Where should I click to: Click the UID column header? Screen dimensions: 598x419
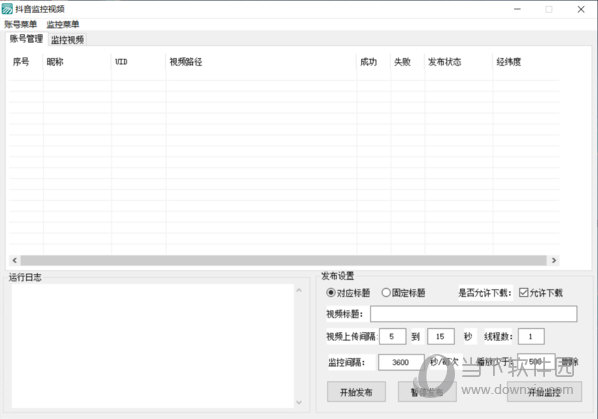(138, 62)
